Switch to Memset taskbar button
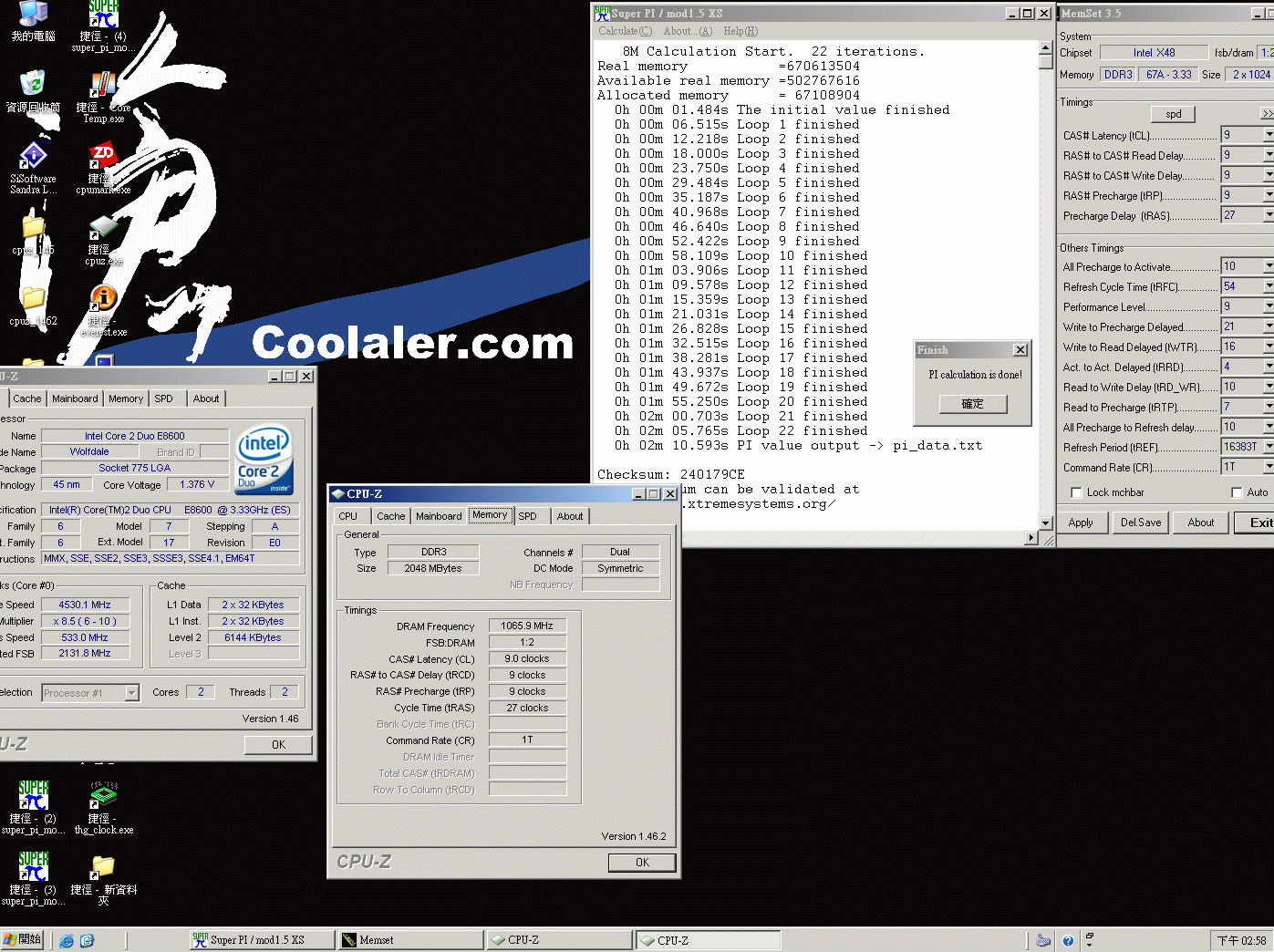This screenshot has width=1274, height=952. click(x=410, y=940)
